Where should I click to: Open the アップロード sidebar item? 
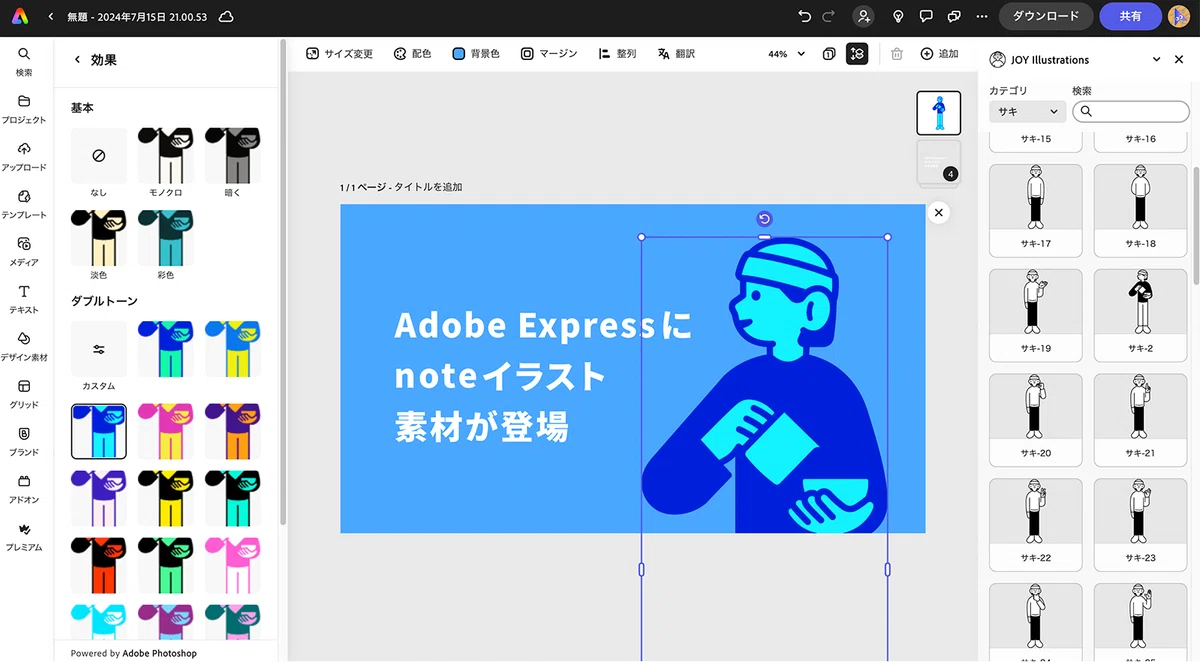click(24, 156)
